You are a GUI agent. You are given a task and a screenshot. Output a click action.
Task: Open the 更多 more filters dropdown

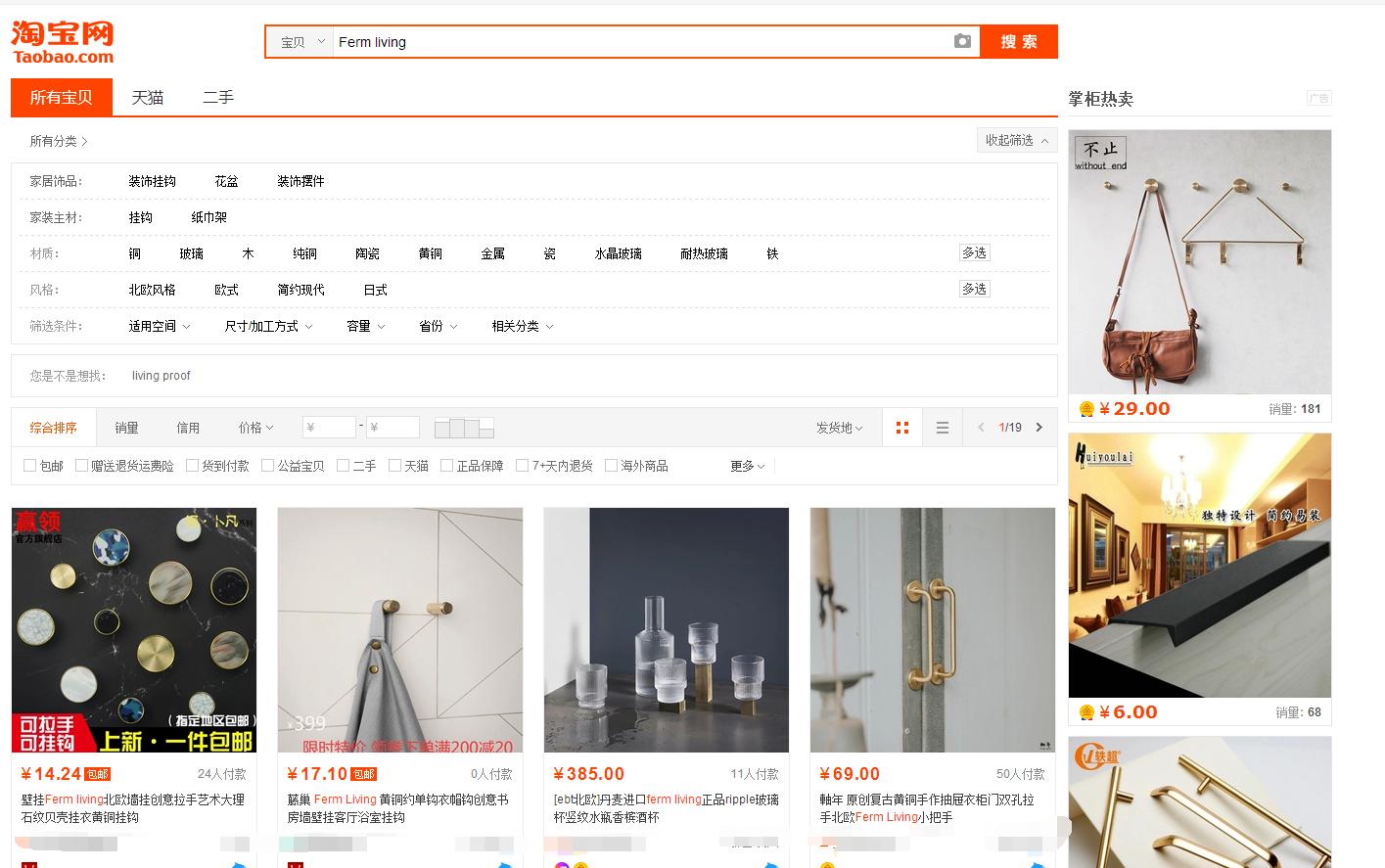click(746, 466)
